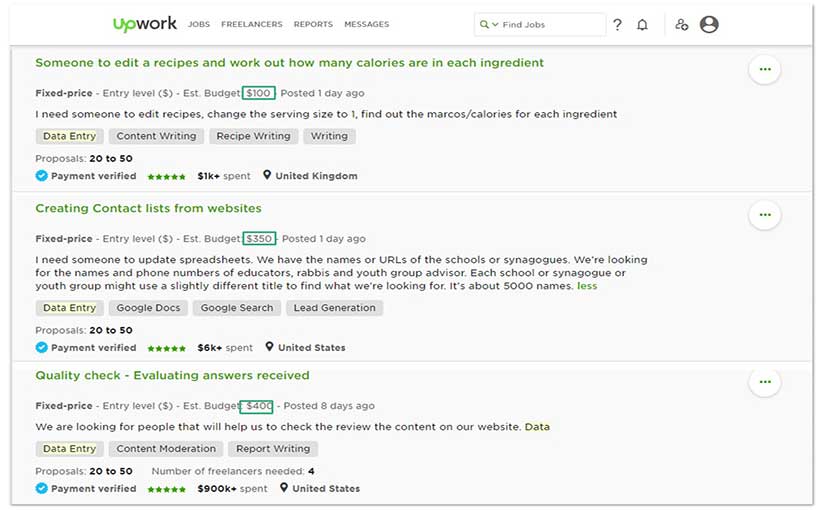Select the Report Writing tag
This screenshot has height=510, width=820.
(x=273, y=449)
